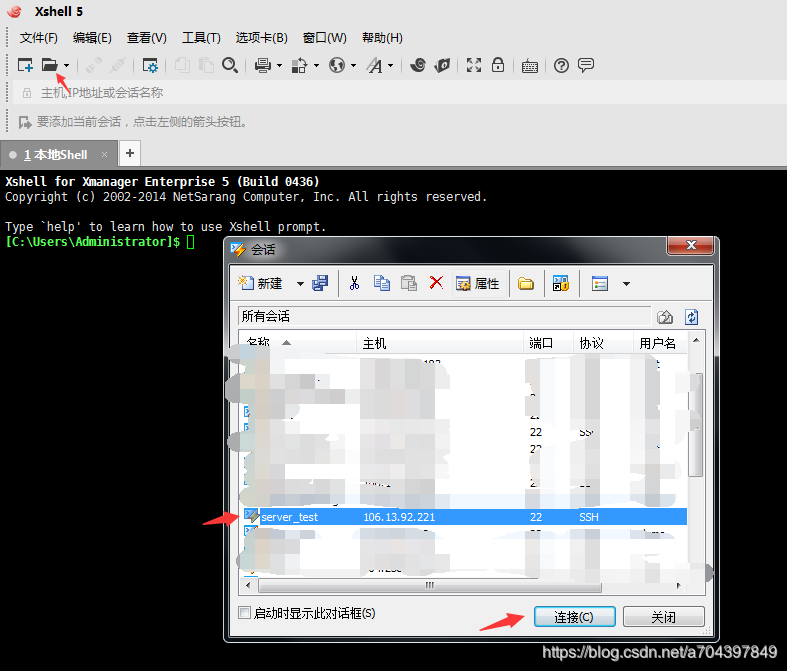Click the horizontal scrollbar in session list

(430, 586)
